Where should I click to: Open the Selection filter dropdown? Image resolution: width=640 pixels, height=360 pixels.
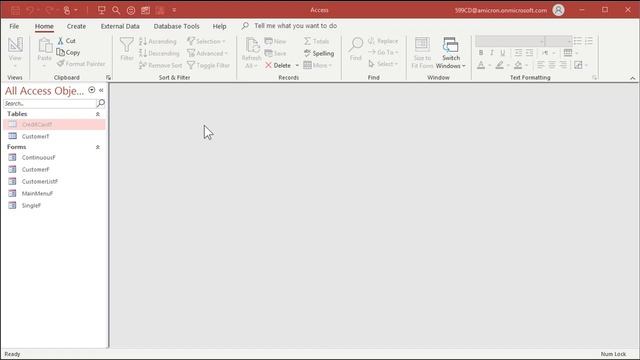pos(207,41)
